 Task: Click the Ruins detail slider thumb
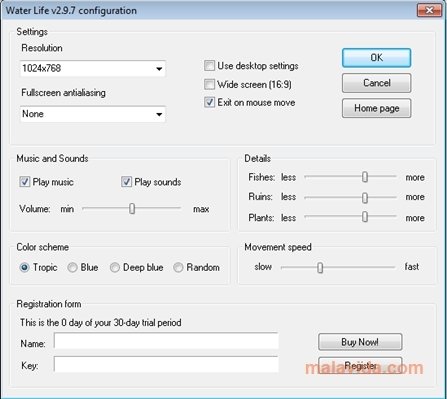365,197
